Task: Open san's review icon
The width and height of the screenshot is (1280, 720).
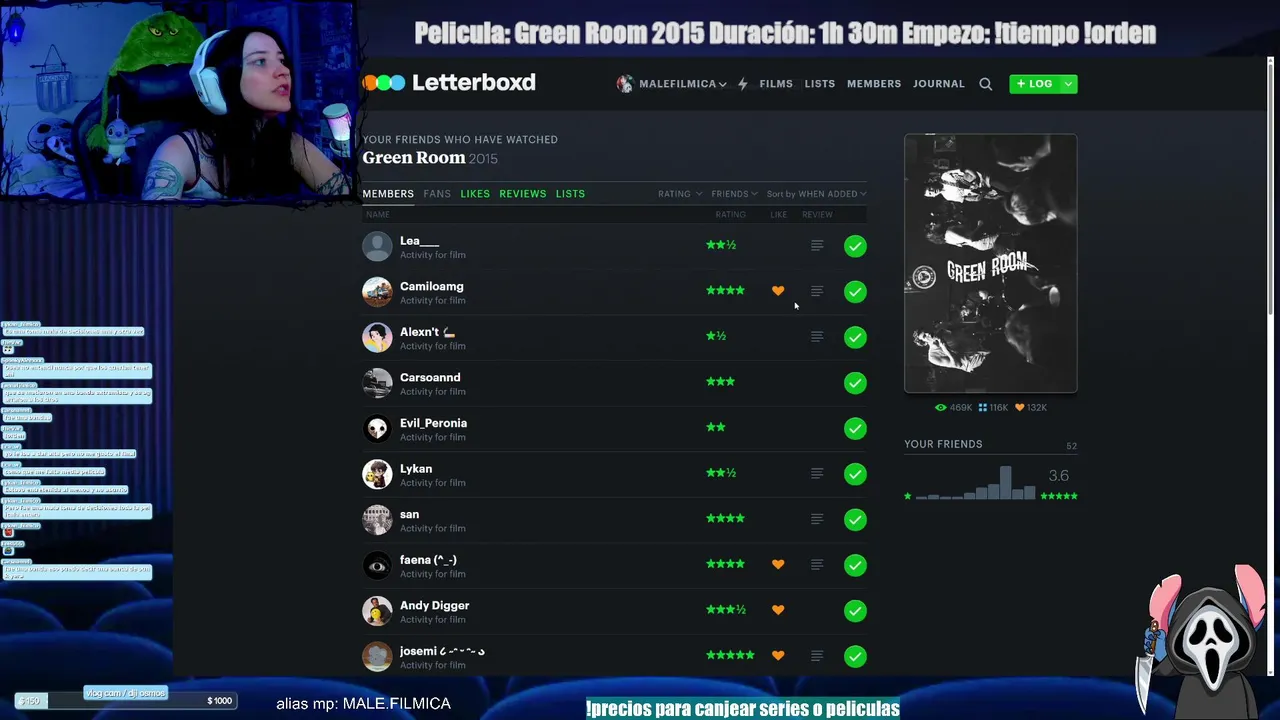Action: point(817,519)
